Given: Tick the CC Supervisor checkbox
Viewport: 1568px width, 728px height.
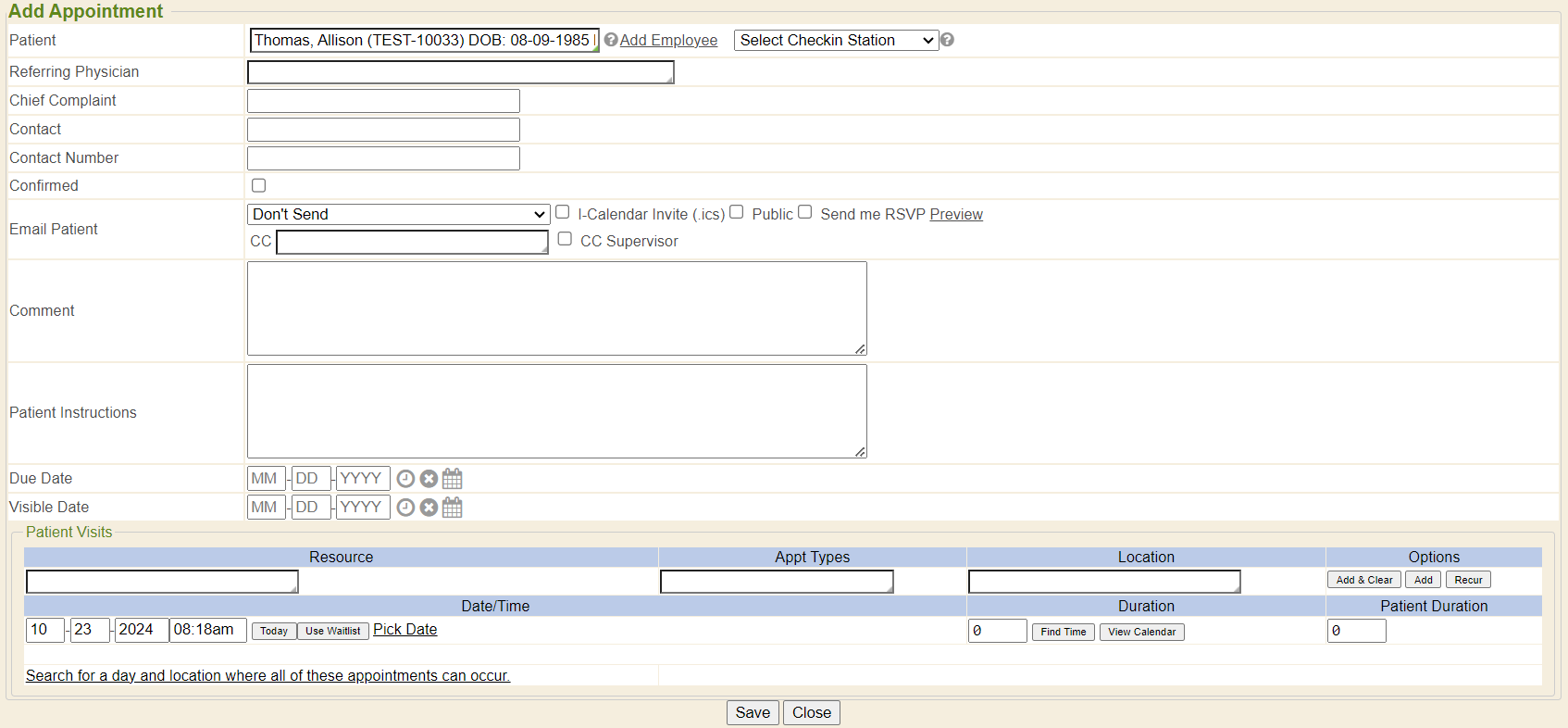Looking at the screenshot, I should pos(565,239).
